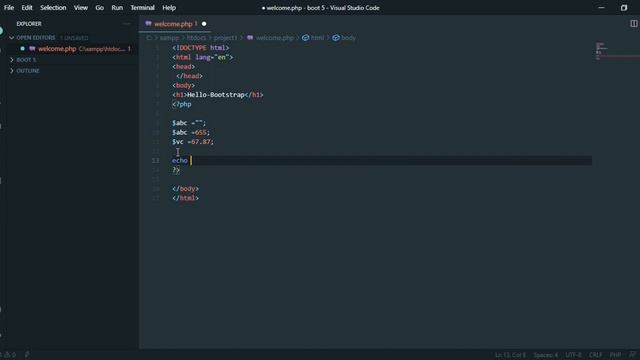Click the Hello-Bootstrap heading text
Image resolution: width=640 pixels, height=360 pixels.
216,95
